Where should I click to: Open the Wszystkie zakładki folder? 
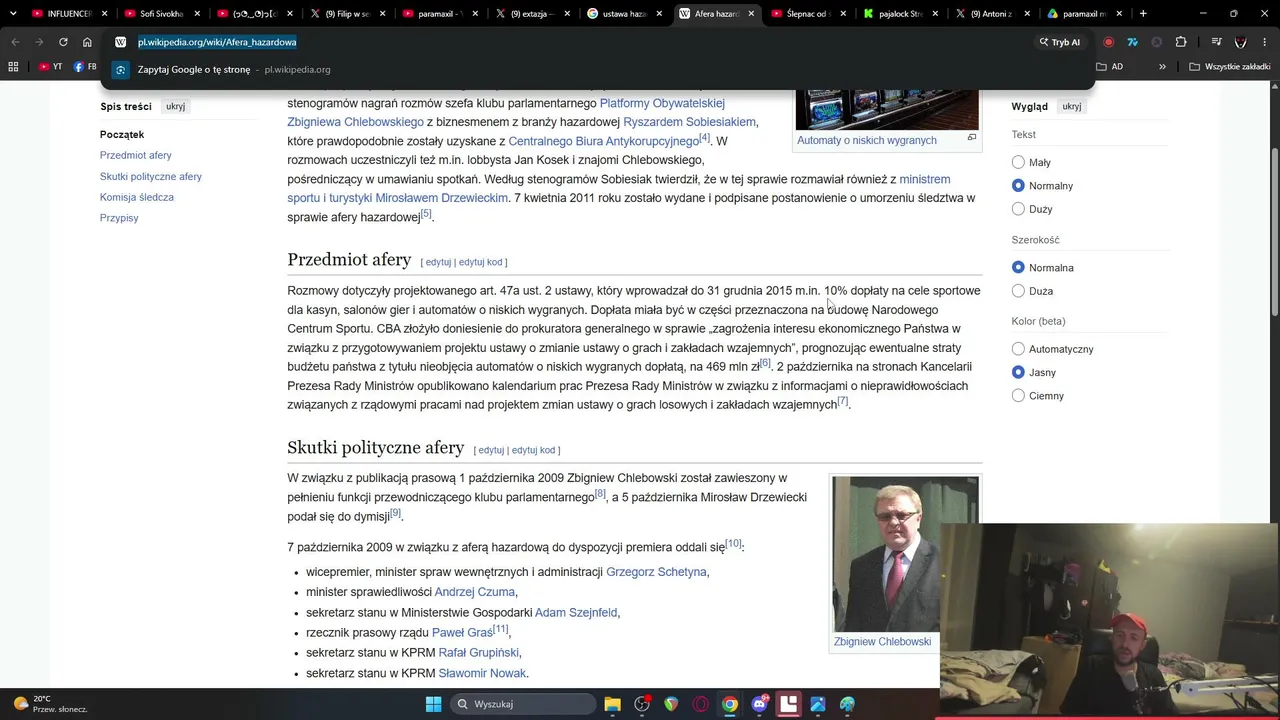pos(1230,67)
